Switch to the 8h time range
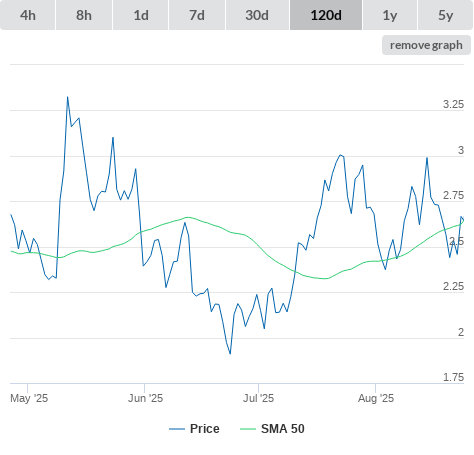Viewport: 474px width, 455px height. click(x=84, y=15)
